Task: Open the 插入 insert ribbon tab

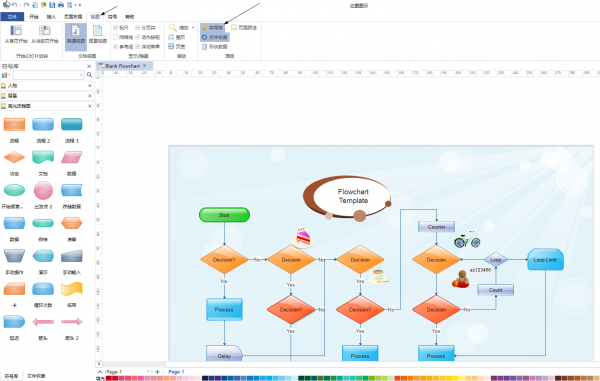Action: point(51,17)
